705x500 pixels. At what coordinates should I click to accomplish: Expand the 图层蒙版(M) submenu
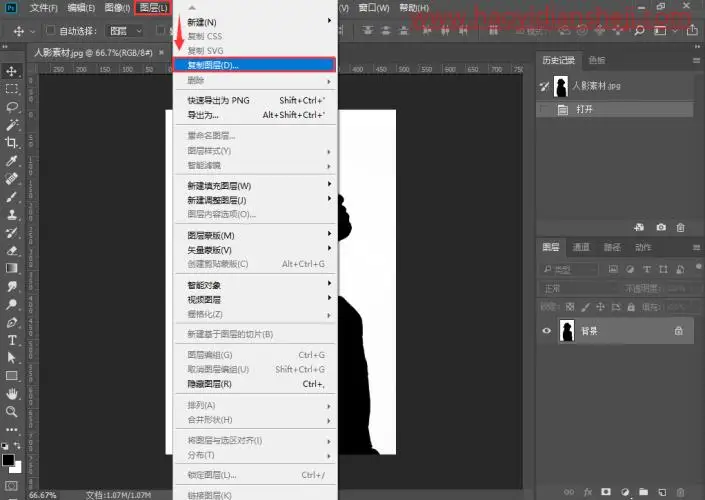(255, 235)
